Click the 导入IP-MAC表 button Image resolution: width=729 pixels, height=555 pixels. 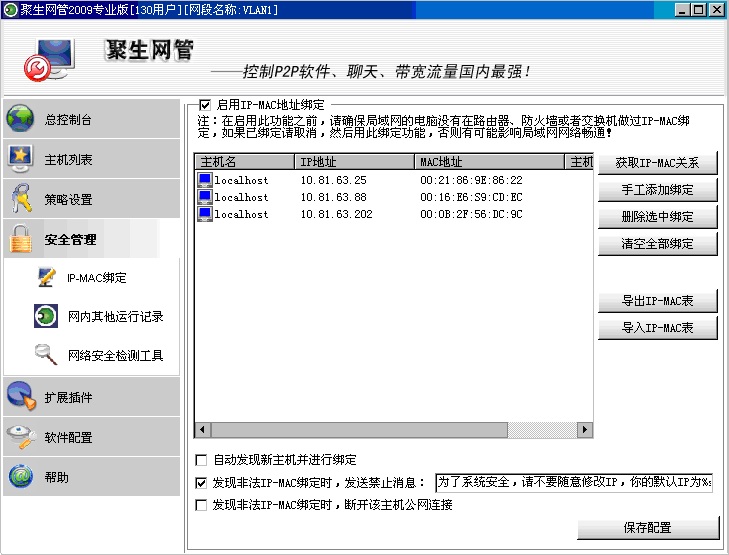[x=657, y=328]
